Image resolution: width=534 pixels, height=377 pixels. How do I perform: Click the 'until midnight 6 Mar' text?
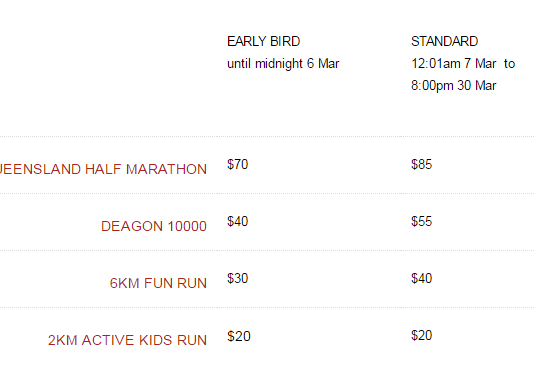[283, 64]
